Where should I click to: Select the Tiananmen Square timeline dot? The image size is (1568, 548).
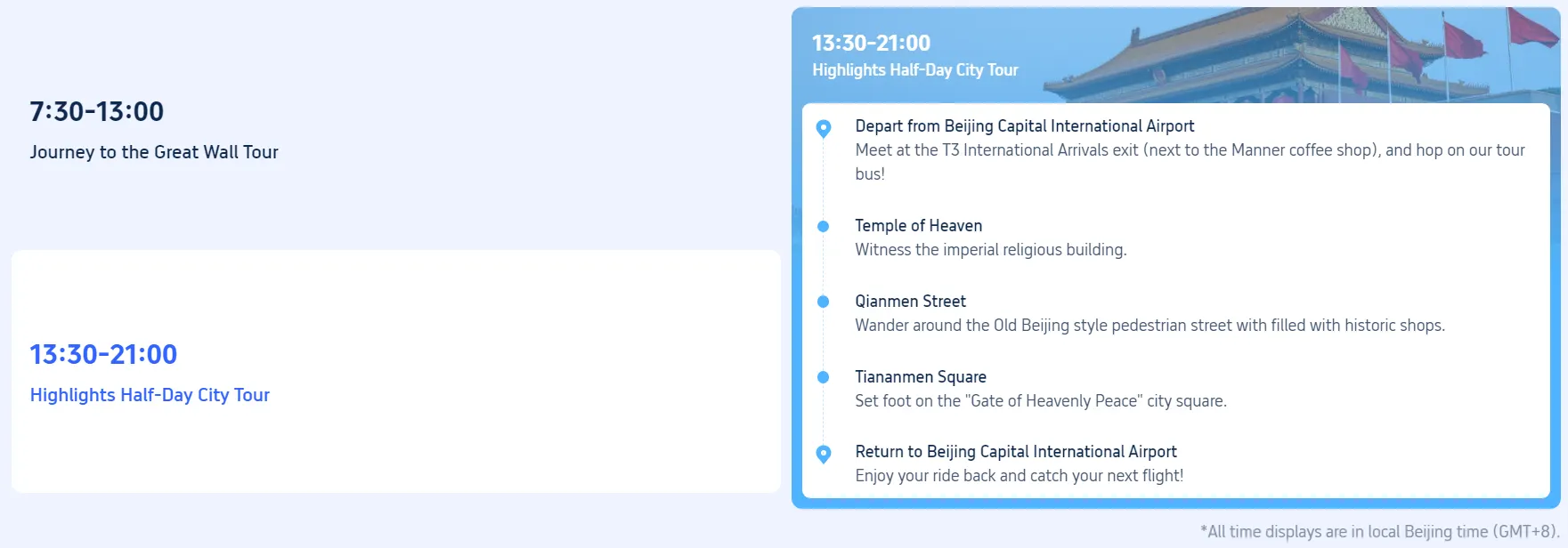[x=823, y=377]
